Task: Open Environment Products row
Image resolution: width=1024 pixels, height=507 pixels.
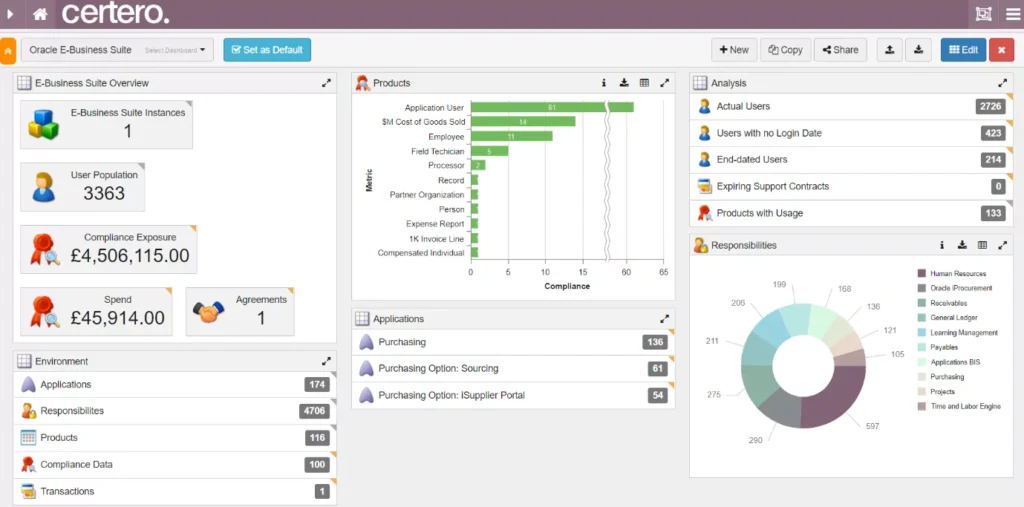Action: click(x=175, y=438)
